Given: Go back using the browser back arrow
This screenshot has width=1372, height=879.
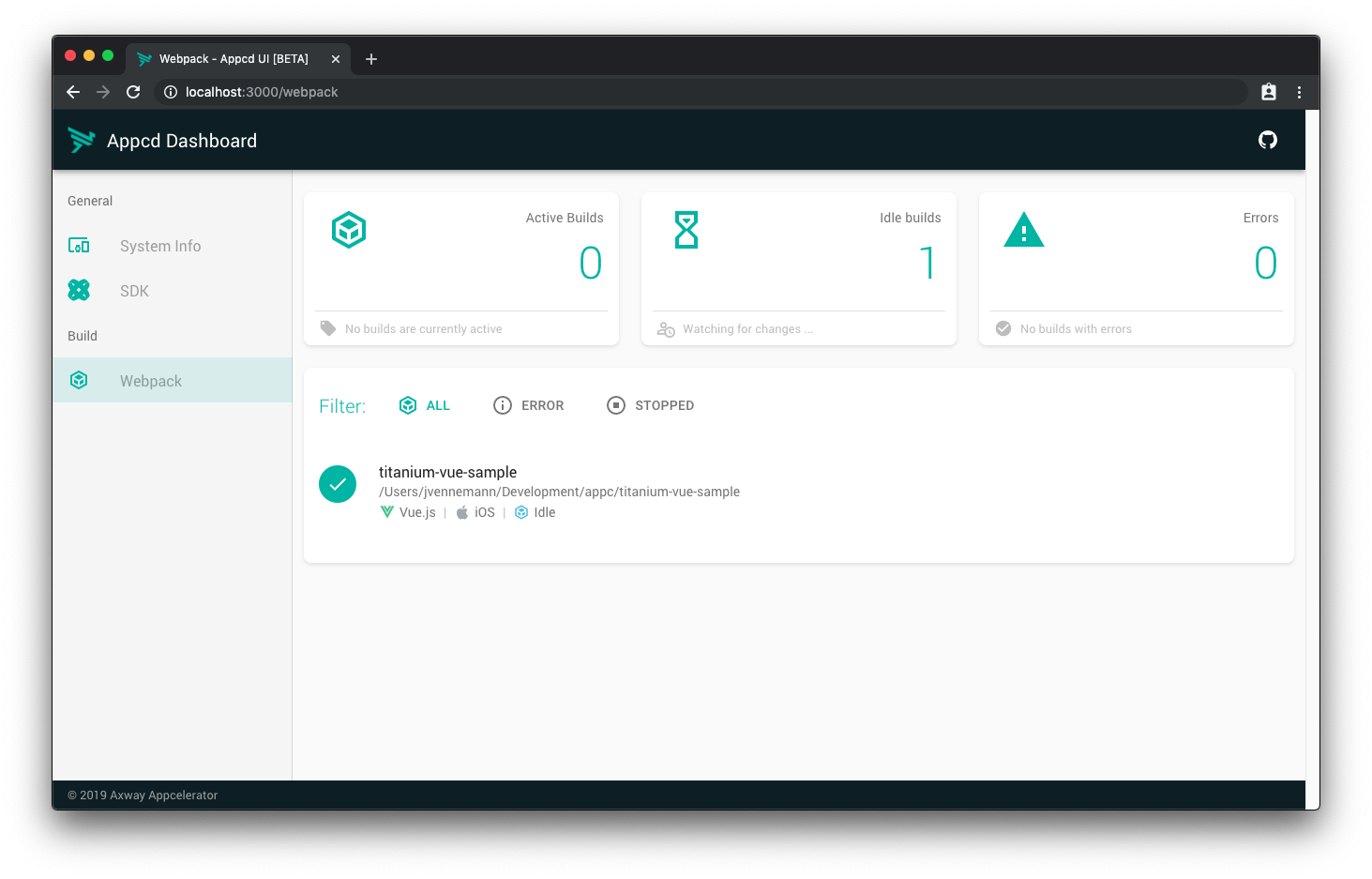Looking at the screenshot, I should coord(73,92).
